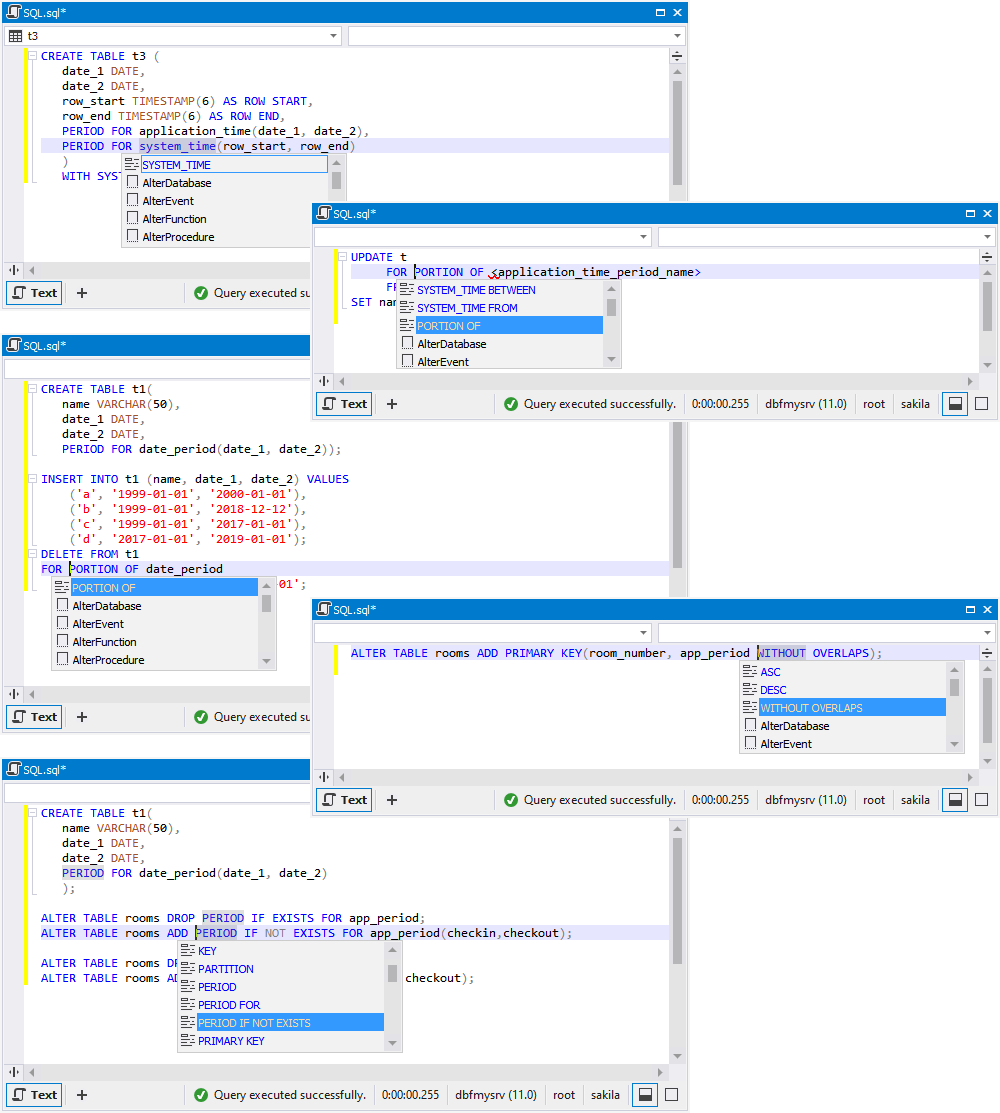Expand the left dropdown above the UPDATE query
This screenshot has height=1113, width=1000.
tap(643, 237)
